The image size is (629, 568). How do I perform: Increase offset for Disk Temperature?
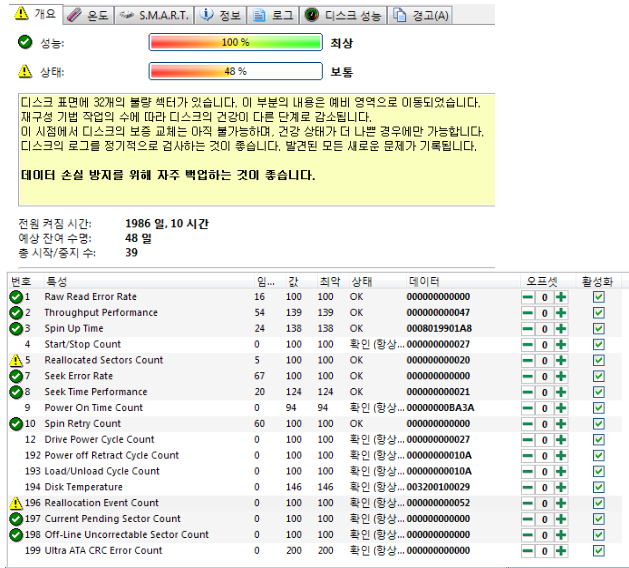[561, 487]
